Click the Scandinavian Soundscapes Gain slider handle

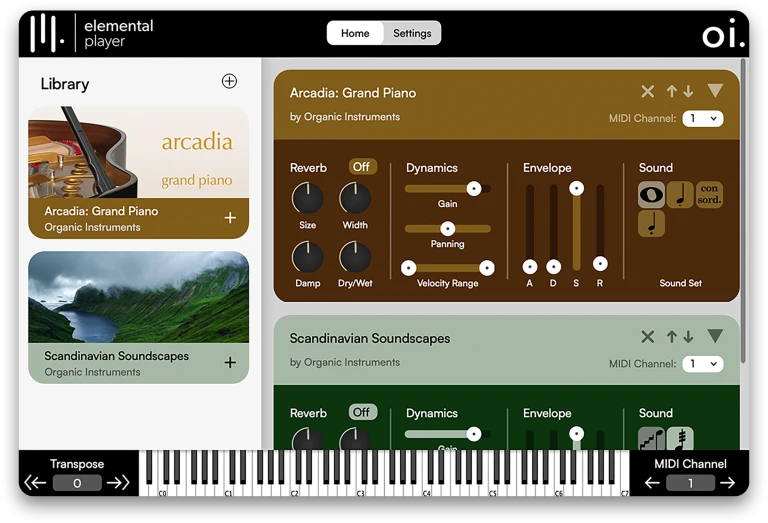(474, 434)
